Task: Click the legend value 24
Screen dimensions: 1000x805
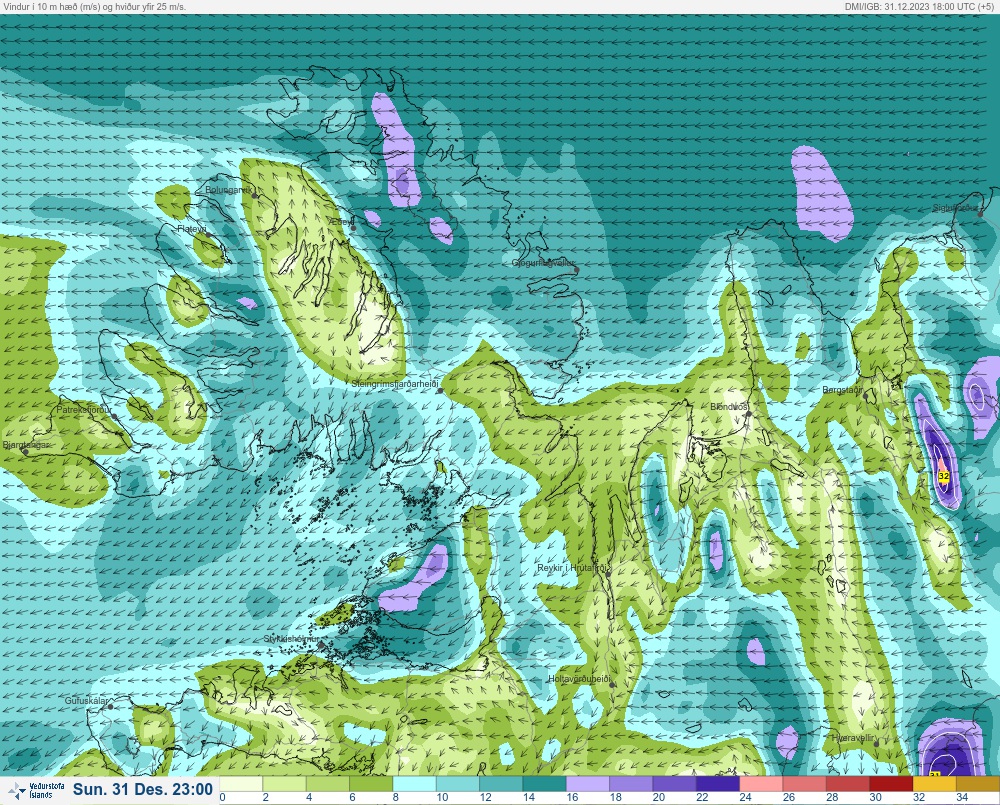Action: point(746,797)
